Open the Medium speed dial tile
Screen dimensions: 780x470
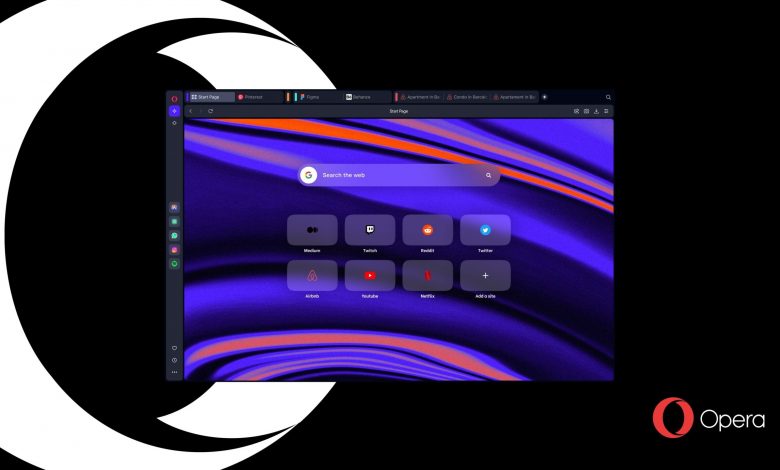point(312,230)
